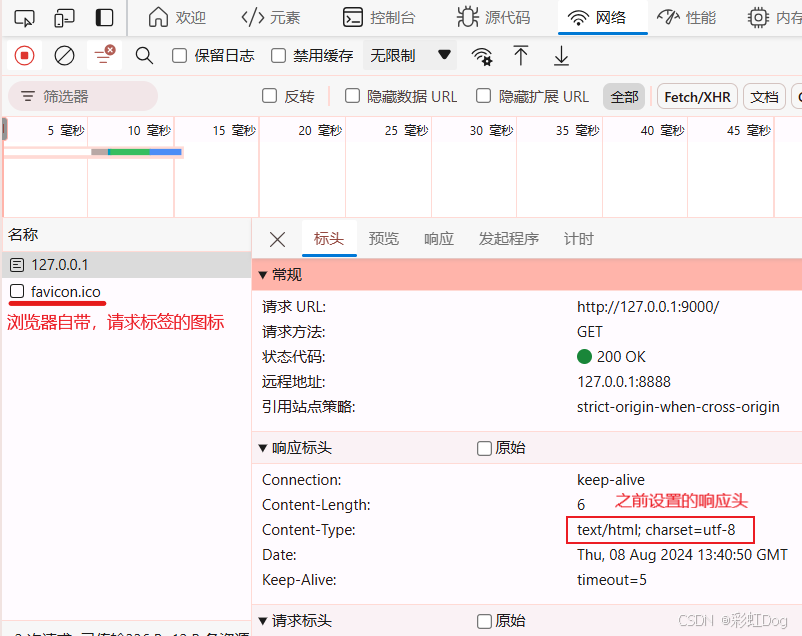The height and width of the screenshot is (636, 802).
Task: Select the inspect element tool
Action: click(23, 18)
